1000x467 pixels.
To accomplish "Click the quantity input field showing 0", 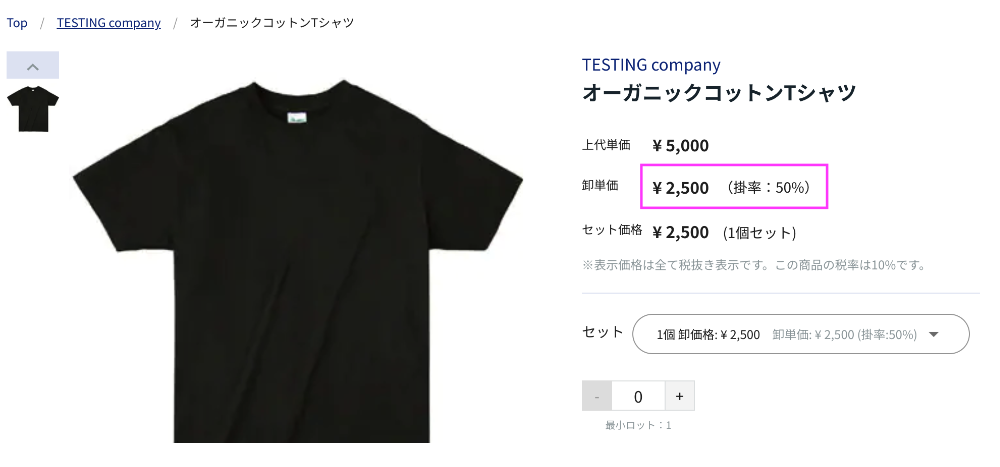I will pyautogui.click(x=638, y=396).
